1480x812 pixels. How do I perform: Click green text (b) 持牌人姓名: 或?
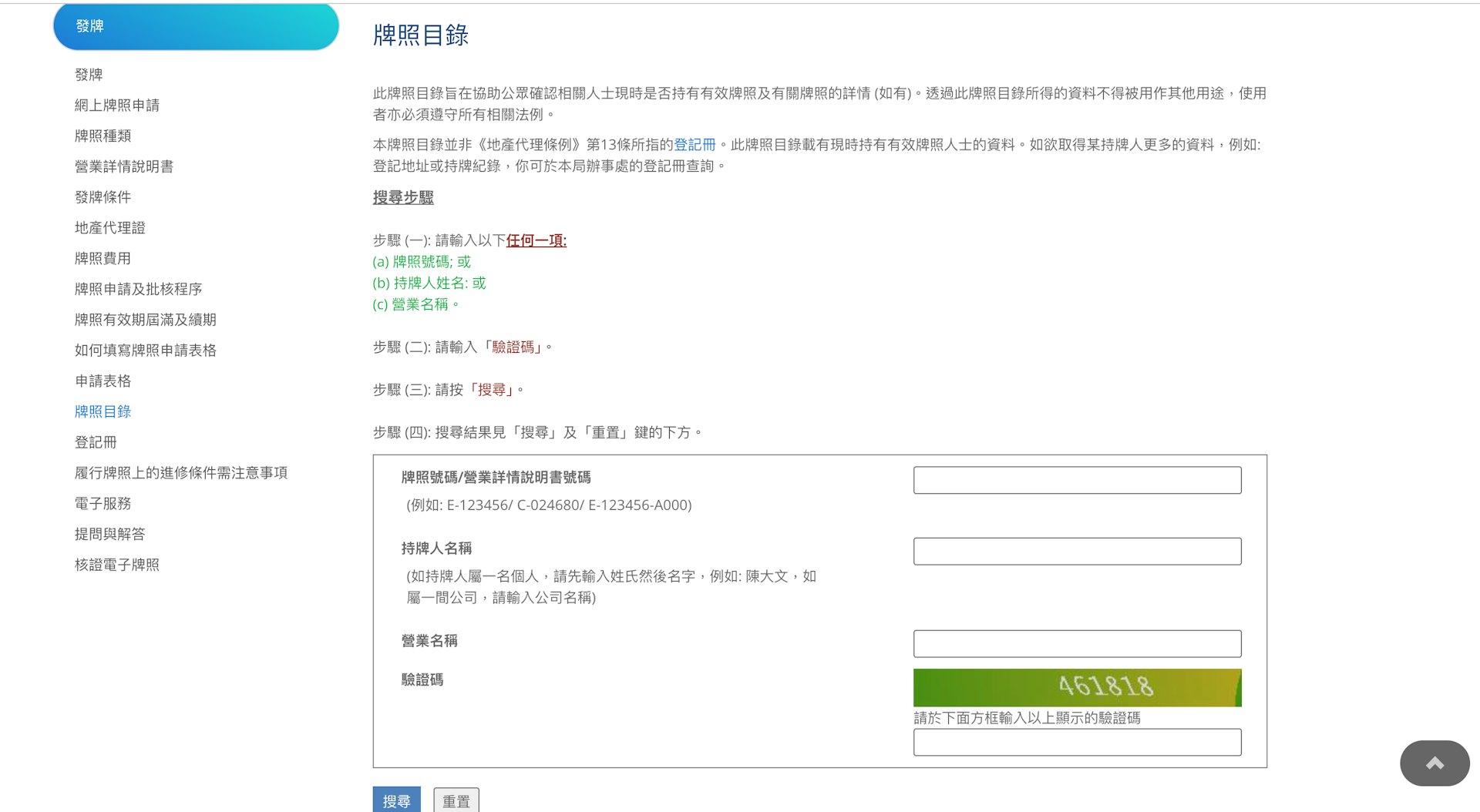click(429, 284)
